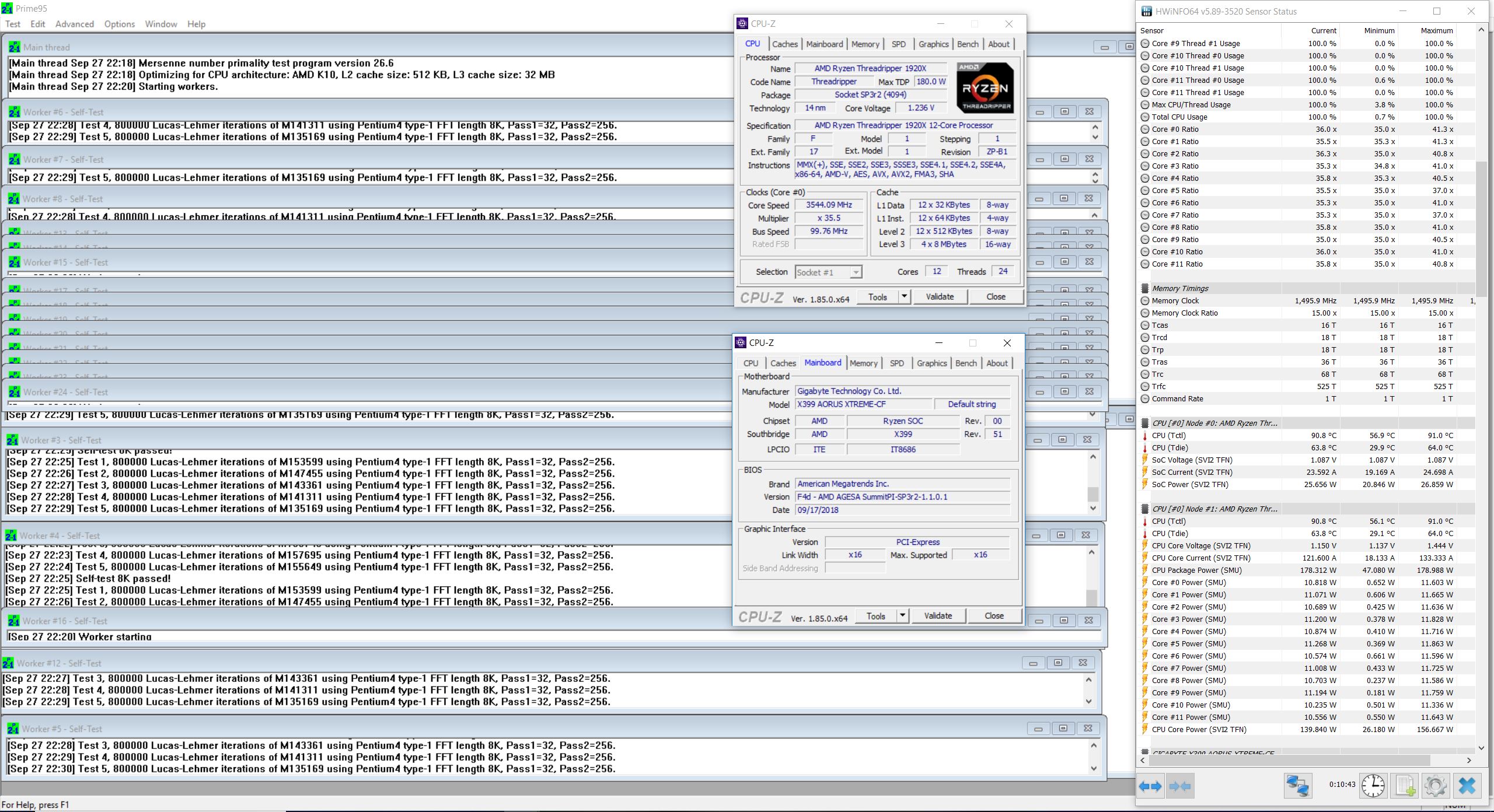Click Validate button in top CPU-Z
1494x812 pixels.
click(940, 296)
